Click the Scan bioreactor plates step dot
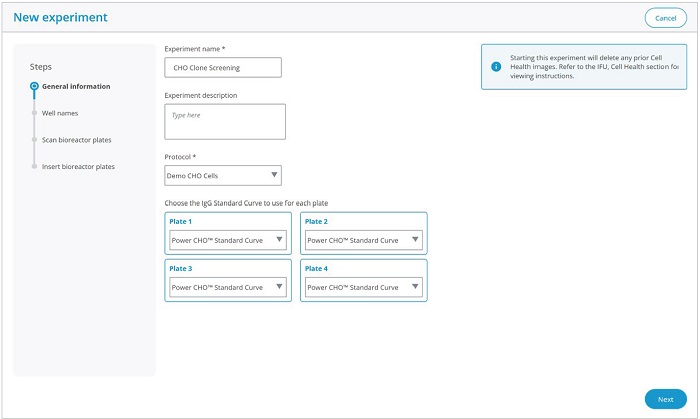 [34, 140]
